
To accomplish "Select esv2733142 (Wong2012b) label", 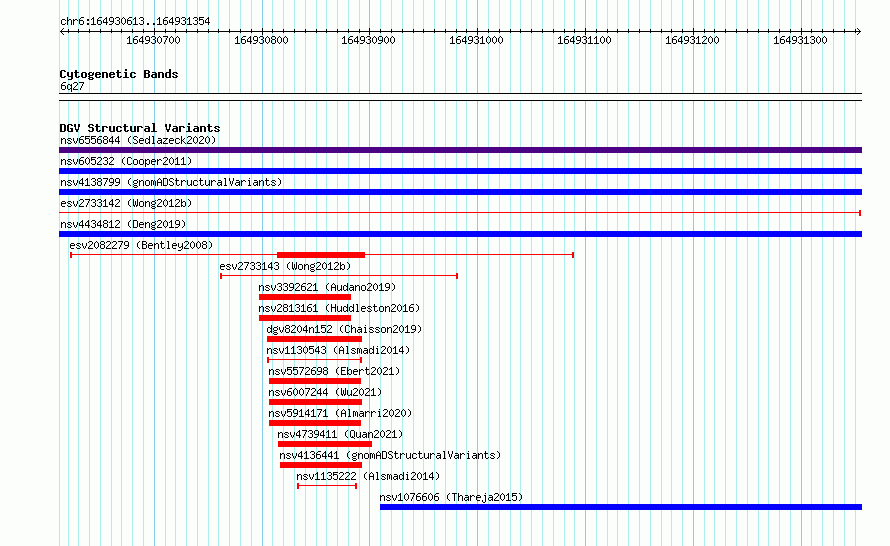I will (126, 203).
